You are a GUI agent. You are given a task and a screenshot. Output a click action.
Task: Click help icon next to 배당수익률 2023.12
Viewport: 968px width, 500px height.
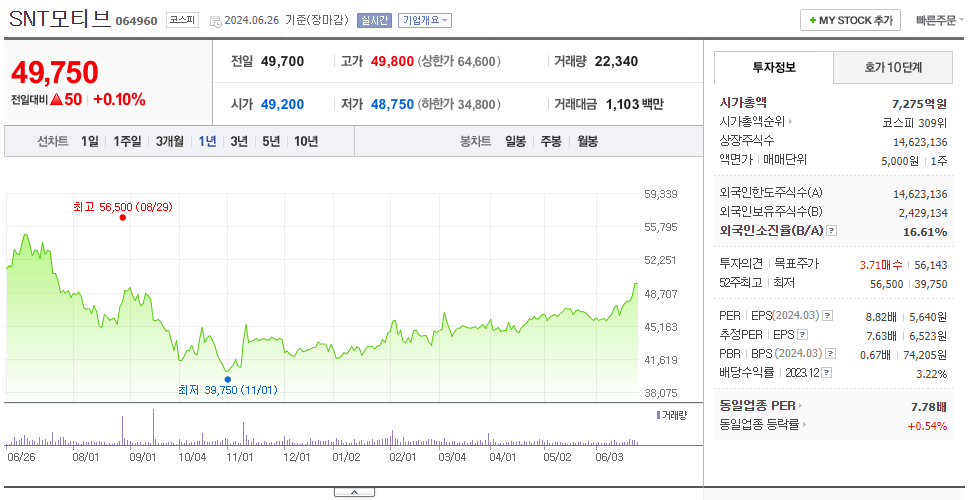pos(827,373)
